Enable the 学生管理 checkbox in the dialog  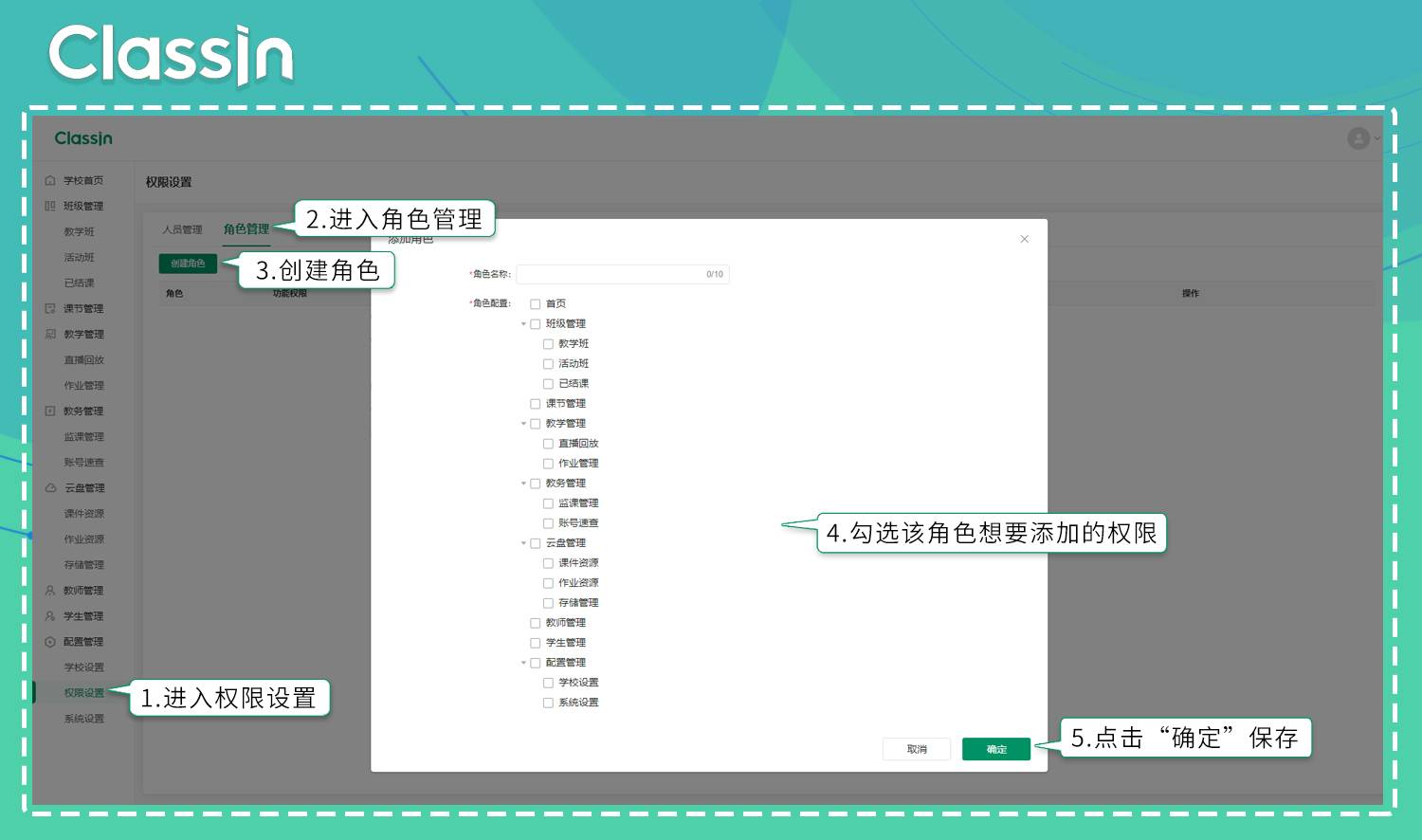tap(536, 643)
